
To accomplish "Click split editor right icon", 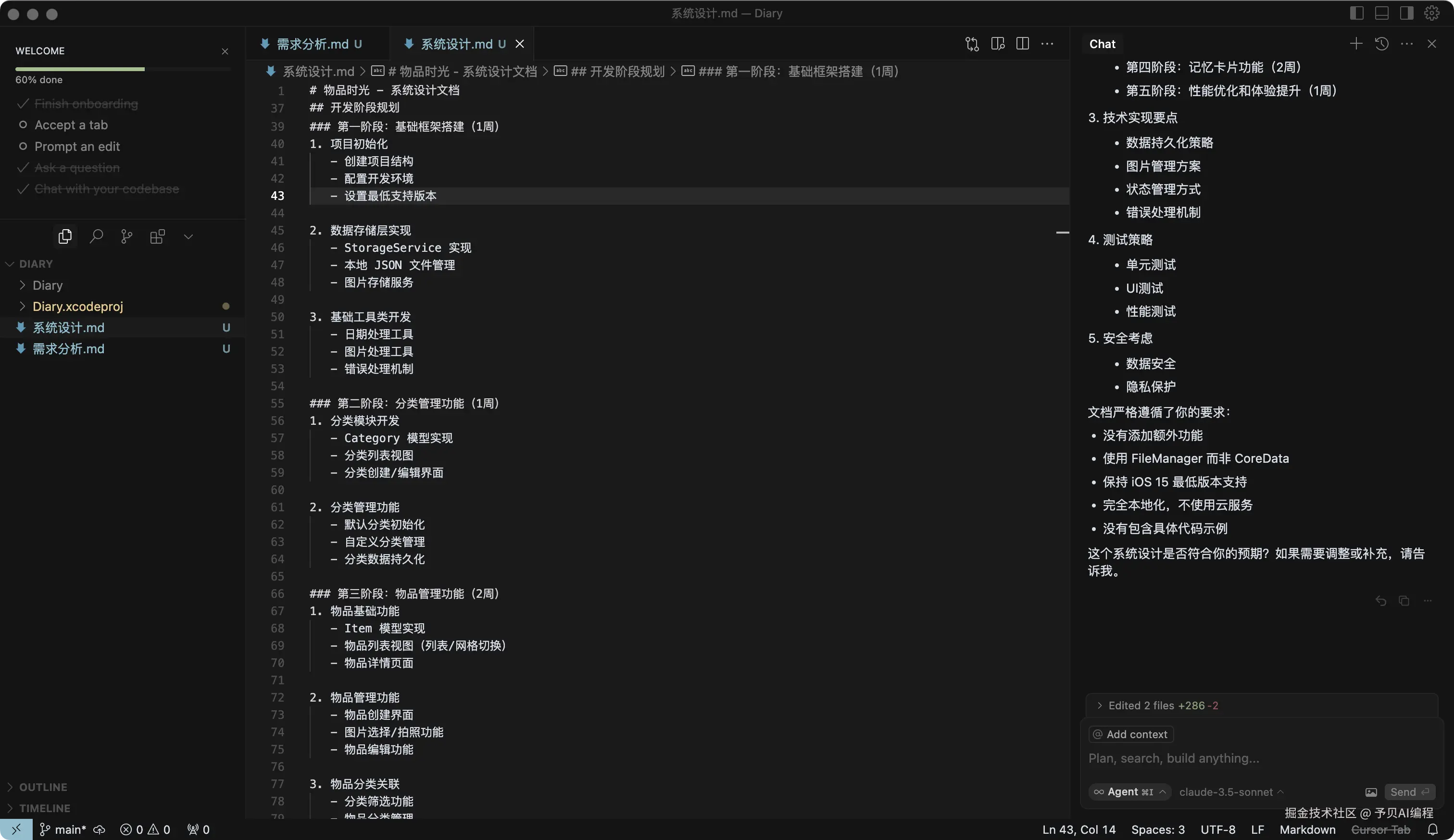I will [x=1022, y=44].
